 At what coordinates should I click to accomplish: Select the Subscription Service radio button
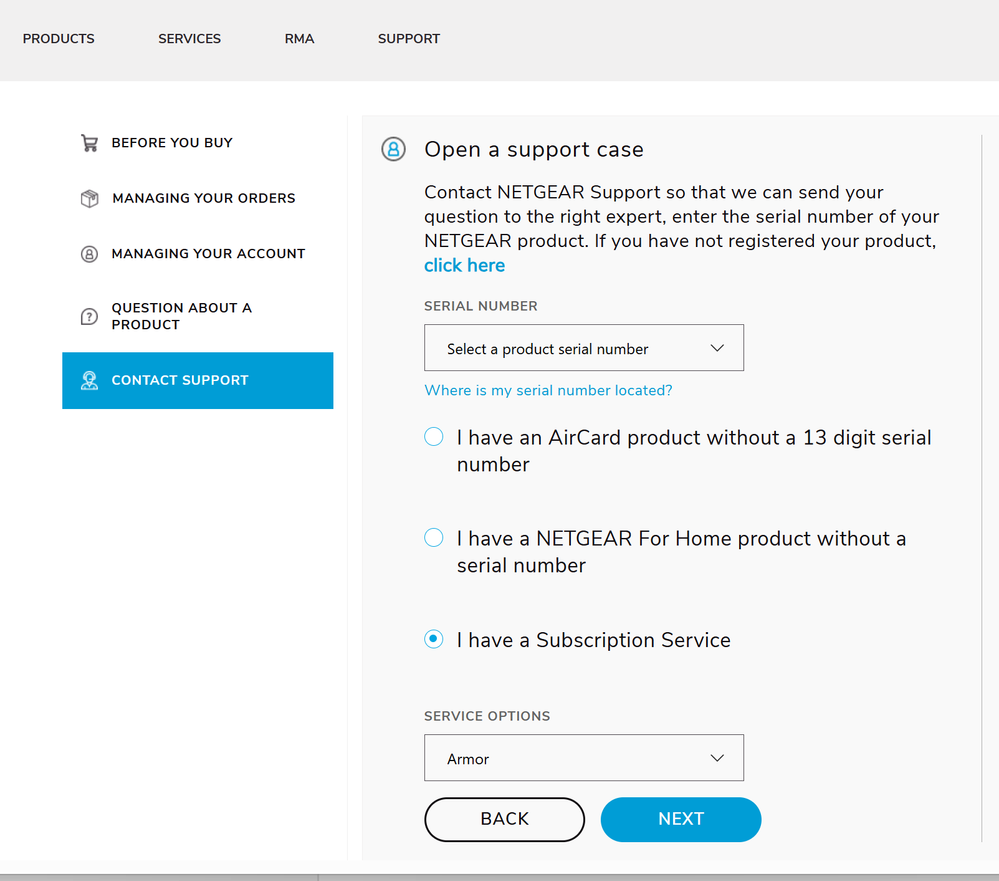pyautogui.click(x=434, y=639)
